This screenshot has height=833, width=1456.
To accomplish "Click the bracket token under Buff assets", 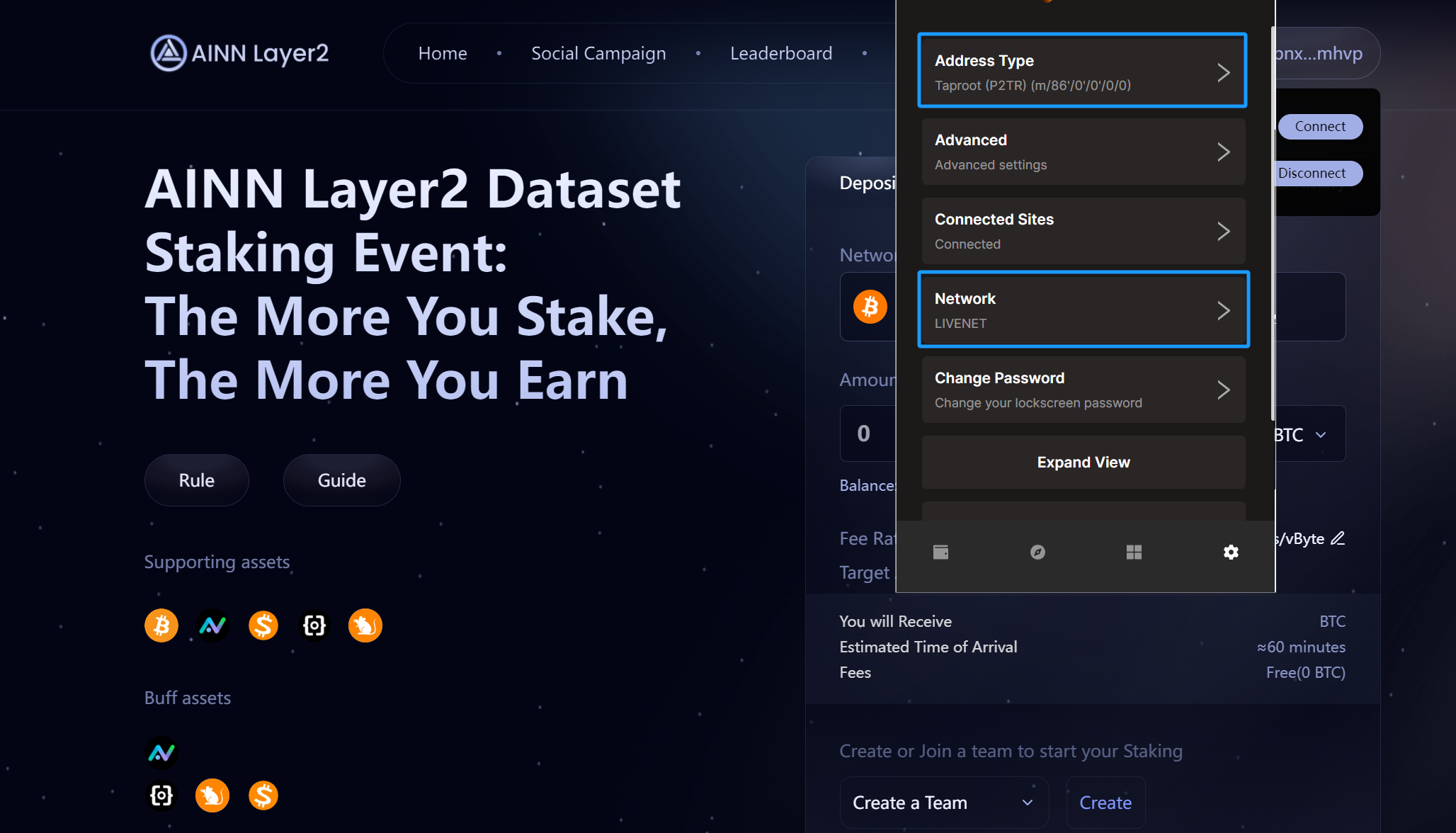I will (161, 795).
